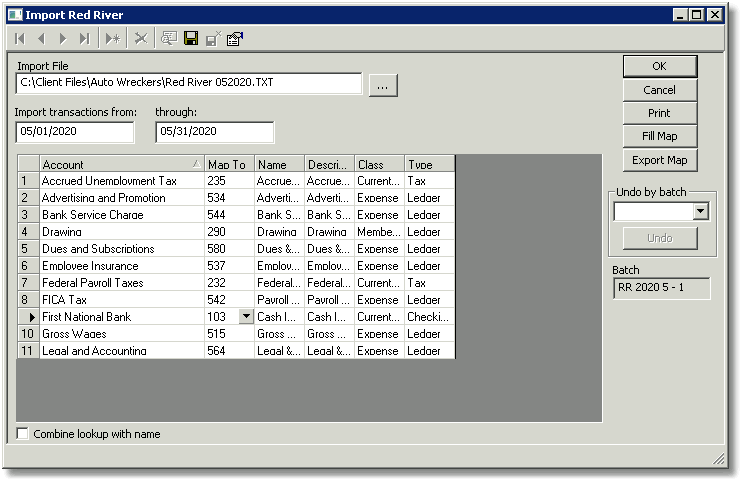Click the Print button
Screen dimensions: 743x483
click(660, 113)
